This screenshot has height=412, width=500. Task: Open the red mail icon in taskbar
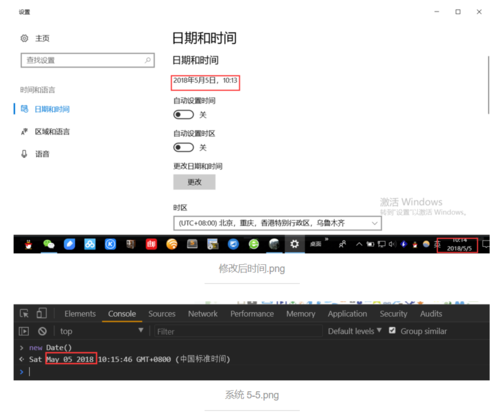coord(151,244)
